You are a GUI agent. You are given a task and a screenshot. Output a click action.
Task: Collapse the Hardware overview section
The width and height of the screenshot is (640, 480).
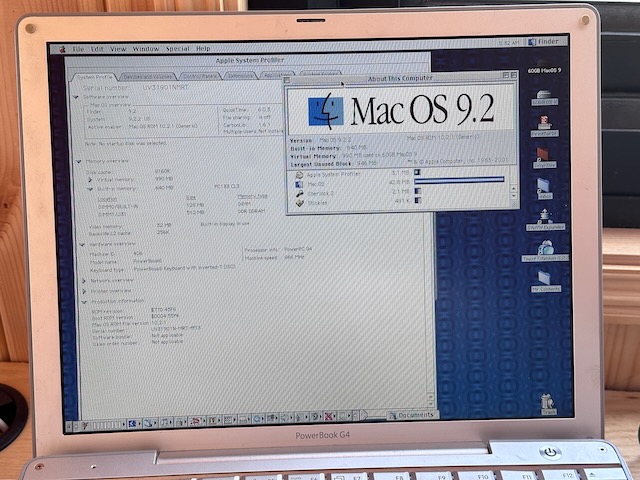[82, 244]
